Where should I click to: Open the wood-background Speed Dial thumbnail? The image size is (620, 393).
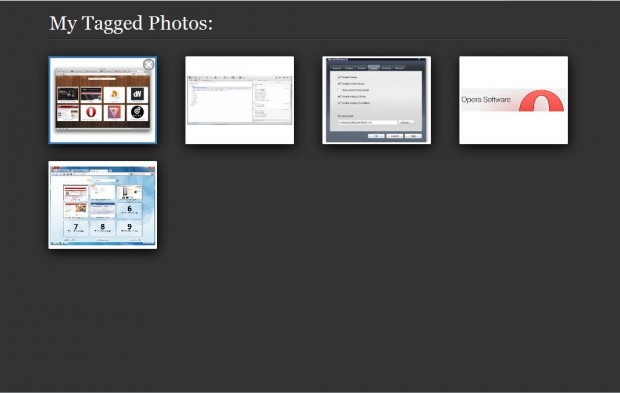click(x=103, y=100)
